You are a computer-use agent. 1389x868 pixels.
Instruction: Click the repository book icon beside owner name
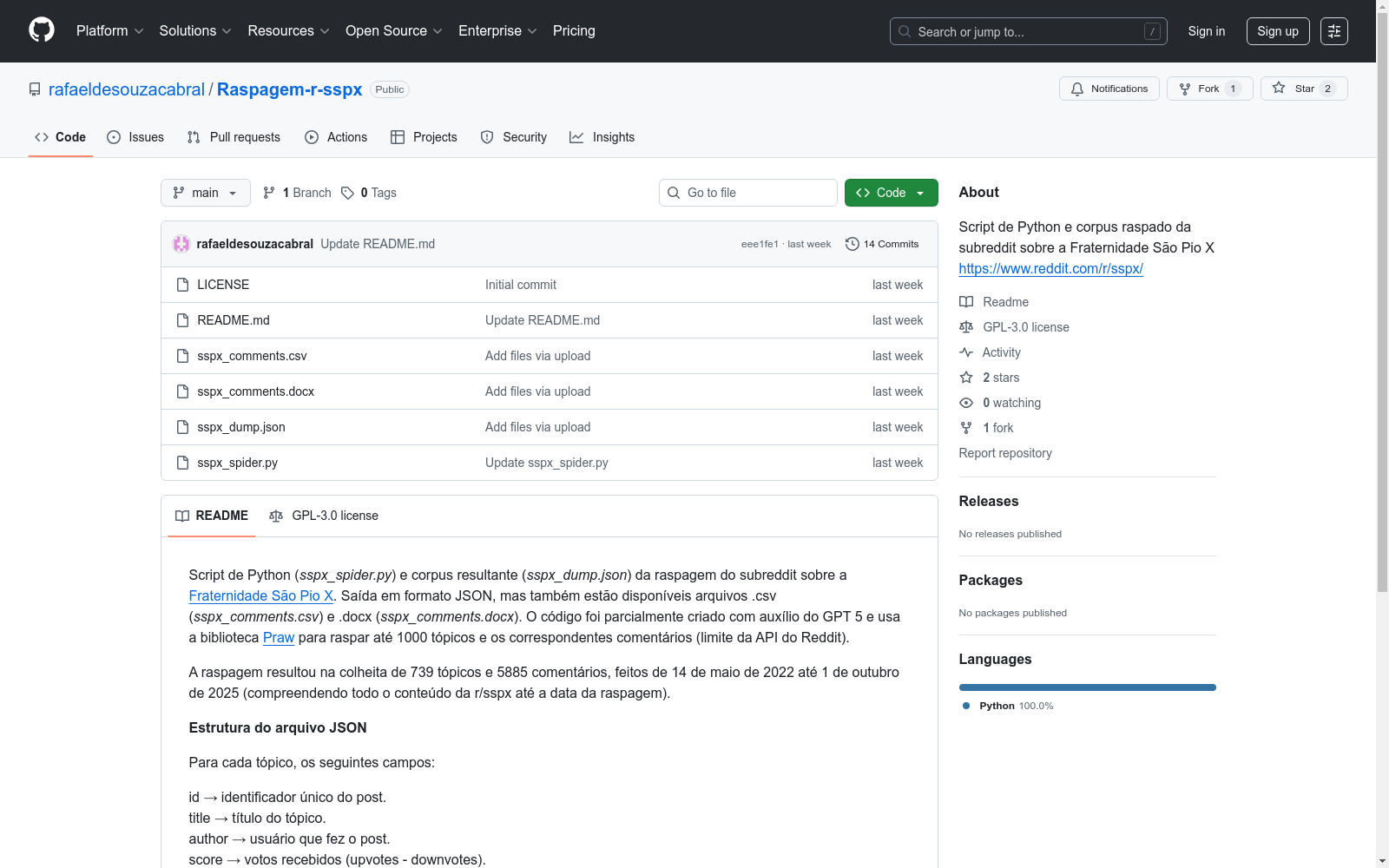coord(35,89)
